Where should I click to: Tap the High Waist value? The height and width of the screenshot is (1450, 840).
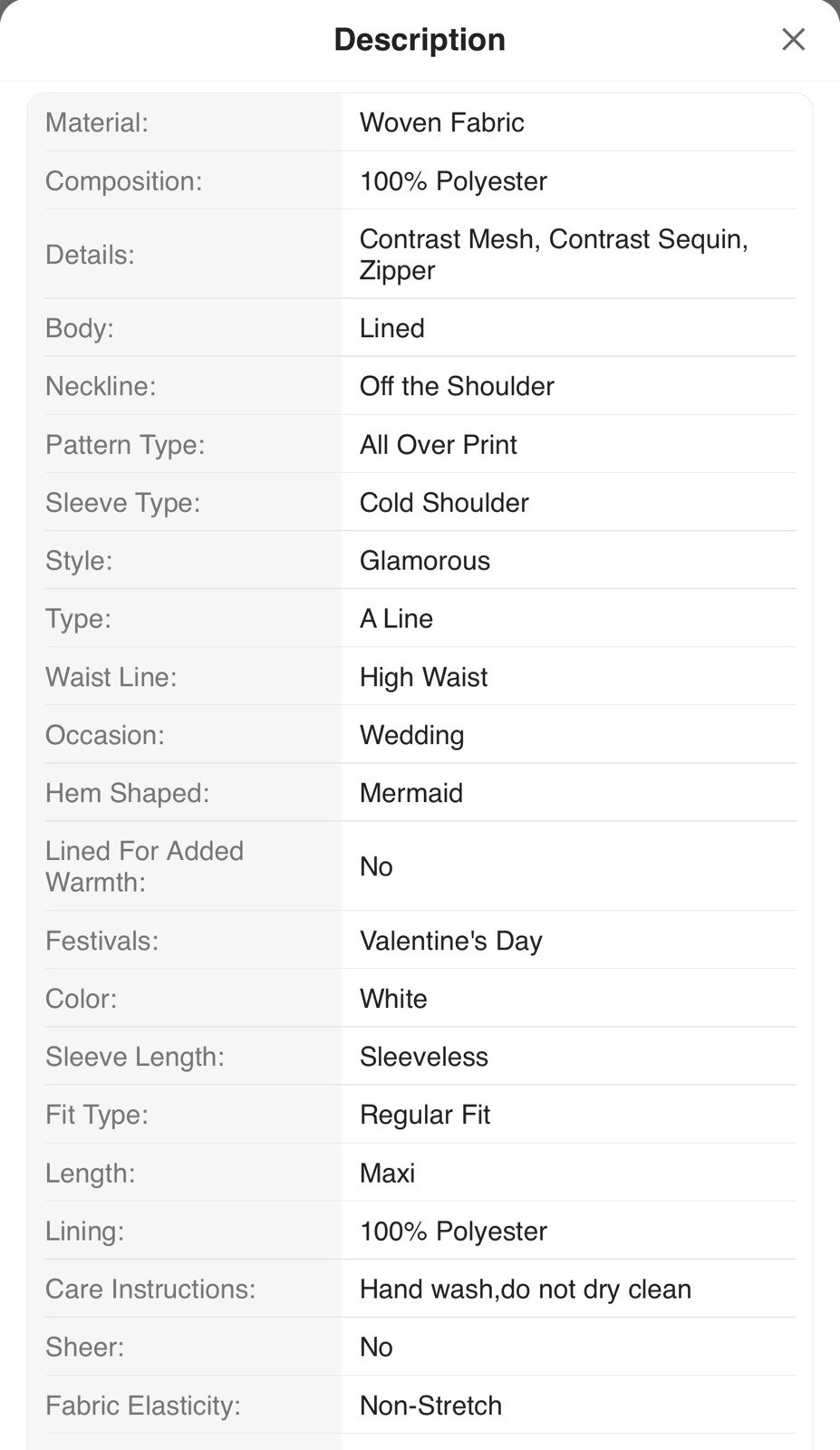pos(423,677)
